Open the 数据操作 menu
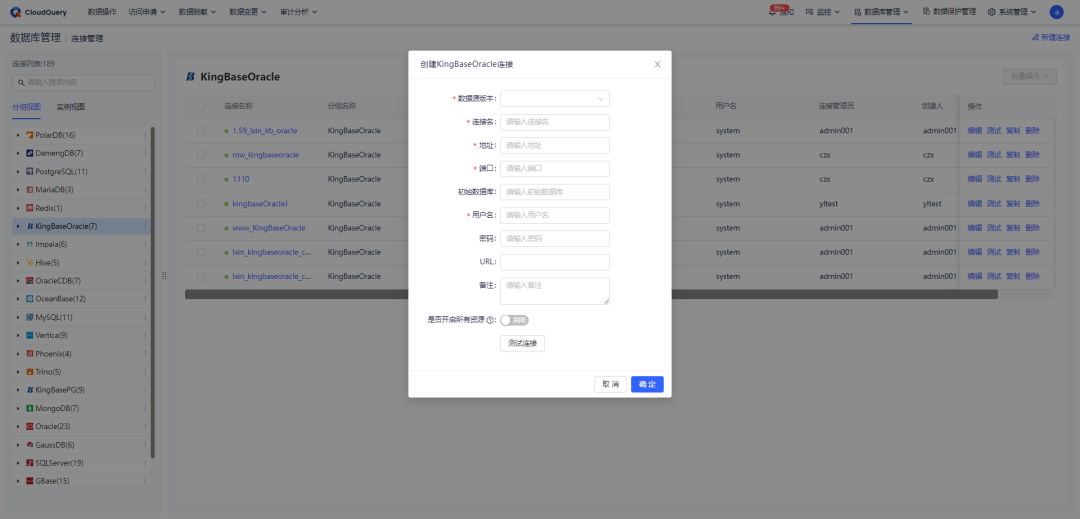The height and width of the screenshot is (519, 1080). [102, 12]
